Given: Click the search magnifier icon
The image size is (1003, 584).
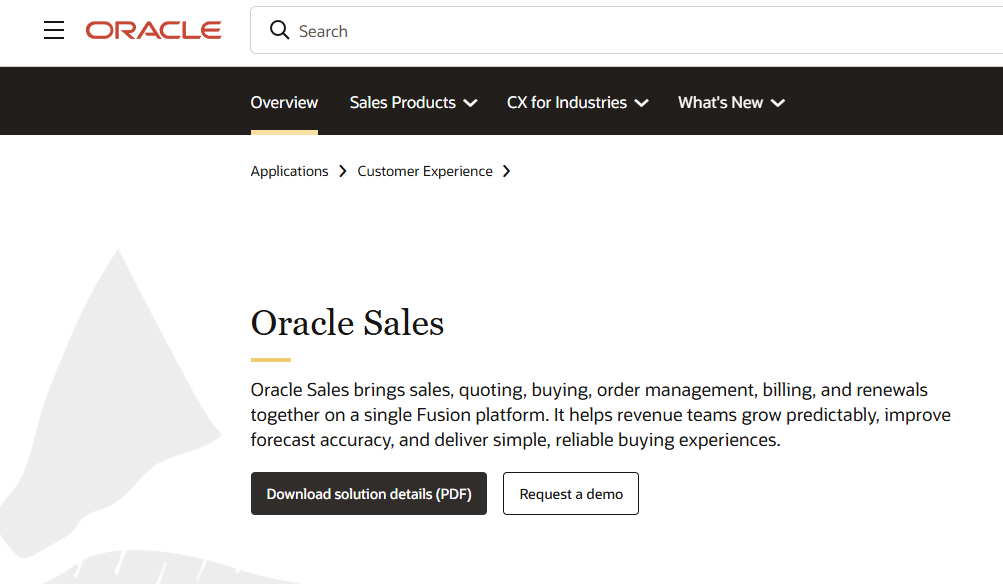Looking at the screenshot, I should point(279,30).
